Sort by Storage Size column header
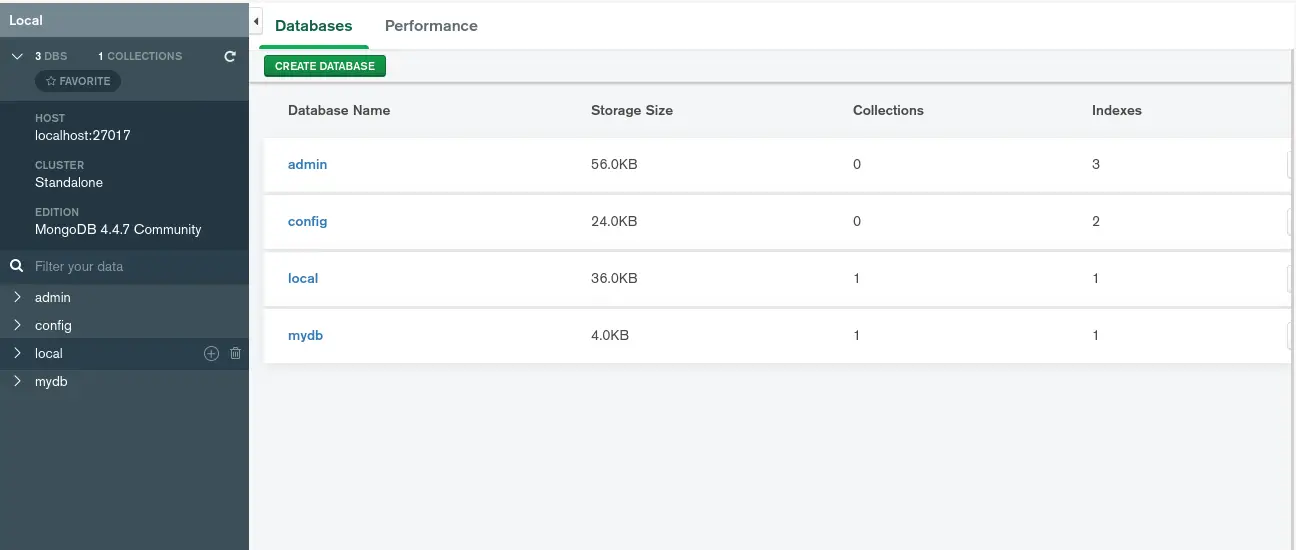Viewport: 1296px width, 550px height. click(x=632, y=110)
